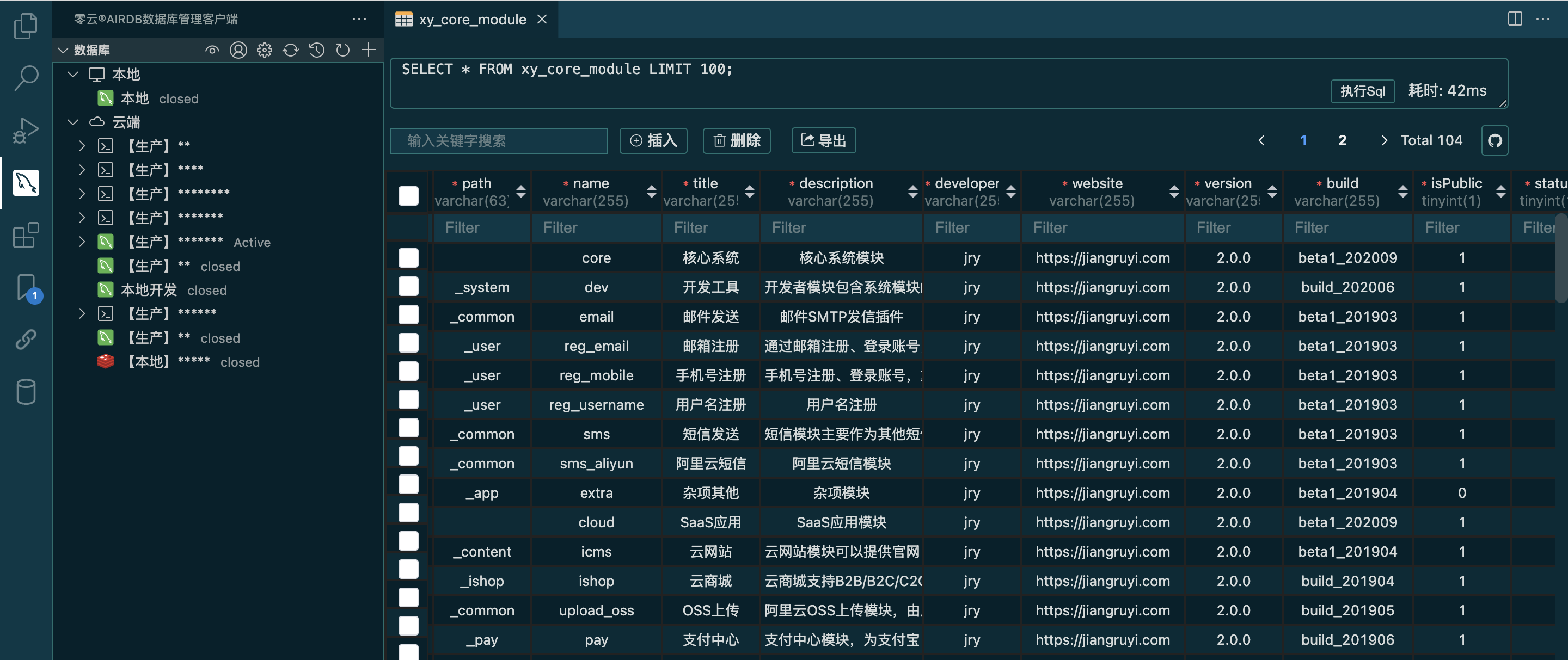This screenshot has width=1568, height=660.
Task: Check the row checkbox for ishop
Action: pos(408,569)
